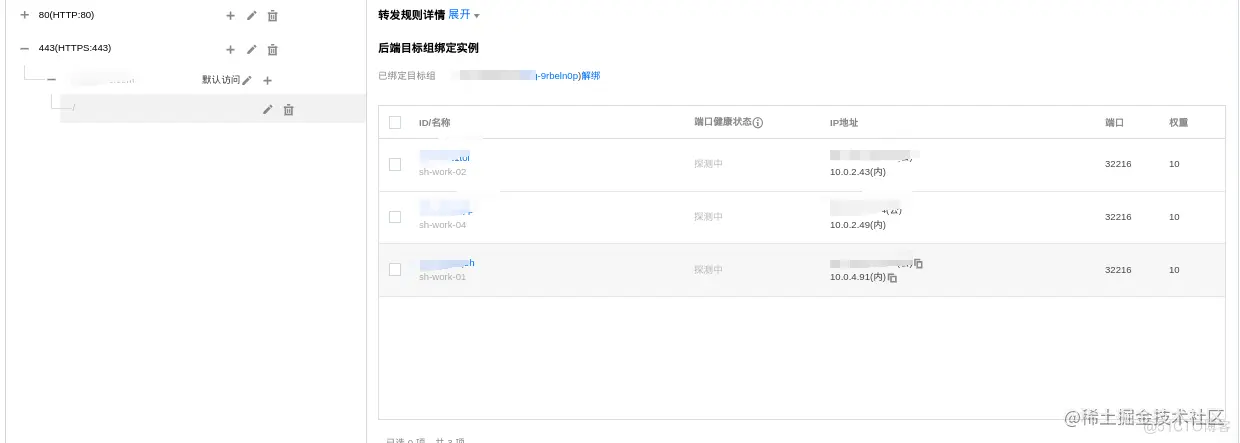Click the sh-work-02 instance name
Viewport: 1240px width, 443px height.
pos(442,172)
